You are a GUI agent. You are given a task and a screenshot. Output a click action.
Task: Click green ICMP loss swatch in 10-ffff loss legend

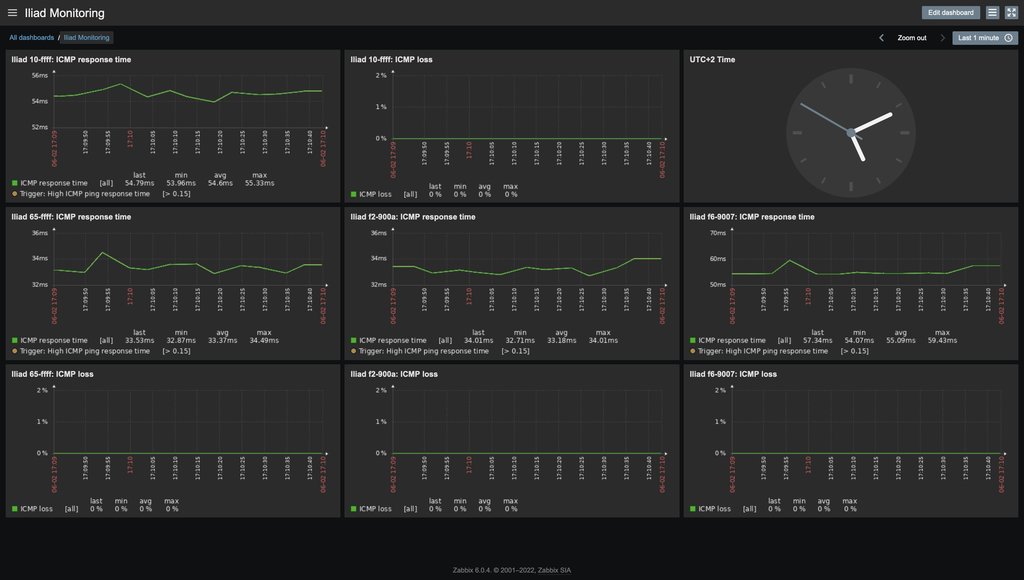pyautogui.click(x=354, y=194)
